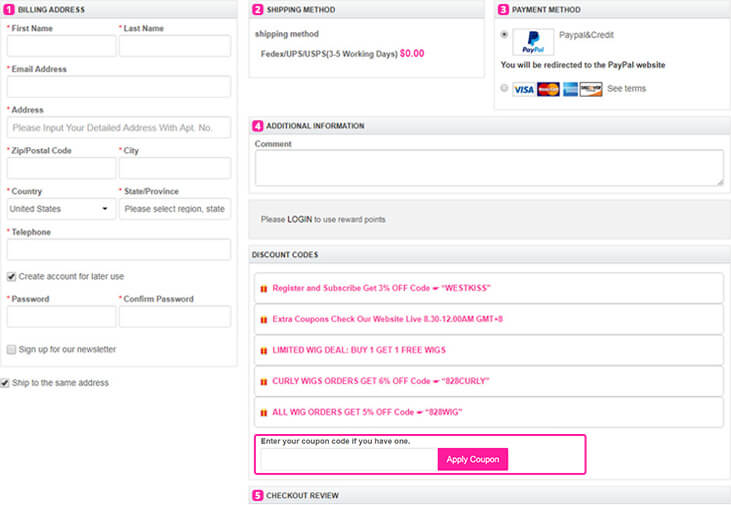Viewport: 731px width, 505px height.
Task: Click the Apply Coupon button
Action: (473, 459)
